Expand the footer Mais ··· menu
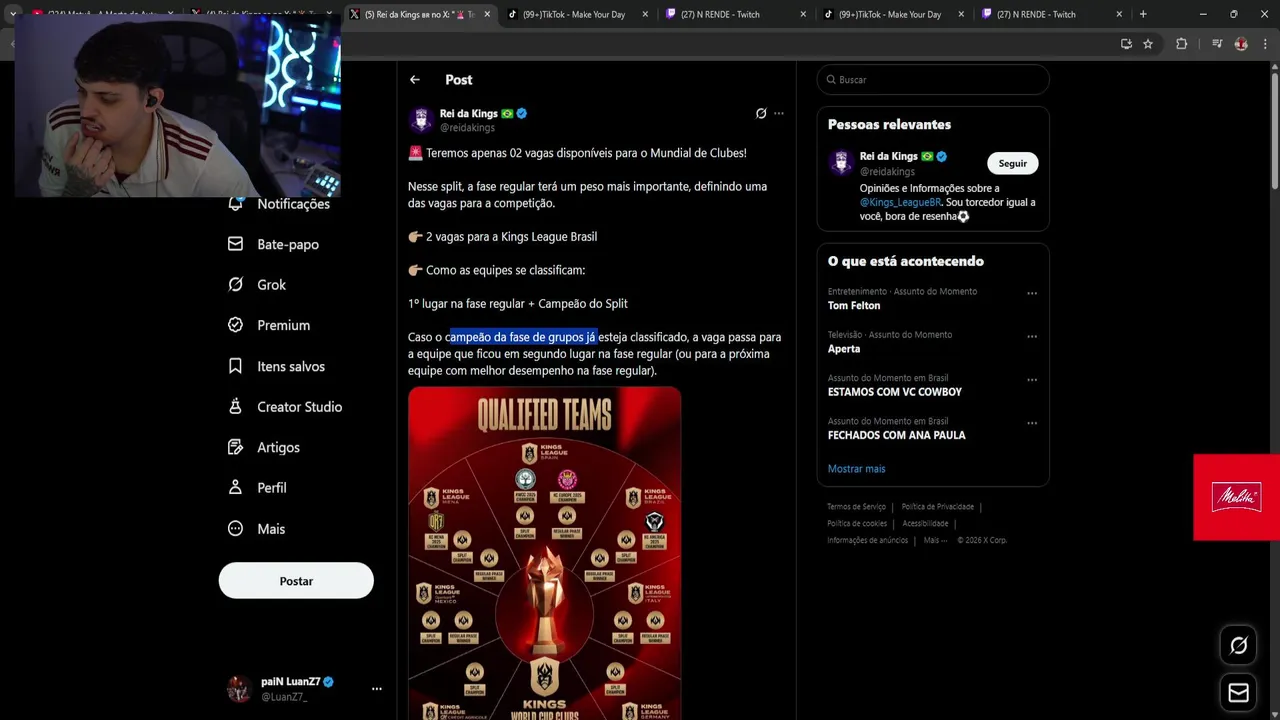This screenshot has height=720, width=1280. pyautogui.click(x=935, y=541)
